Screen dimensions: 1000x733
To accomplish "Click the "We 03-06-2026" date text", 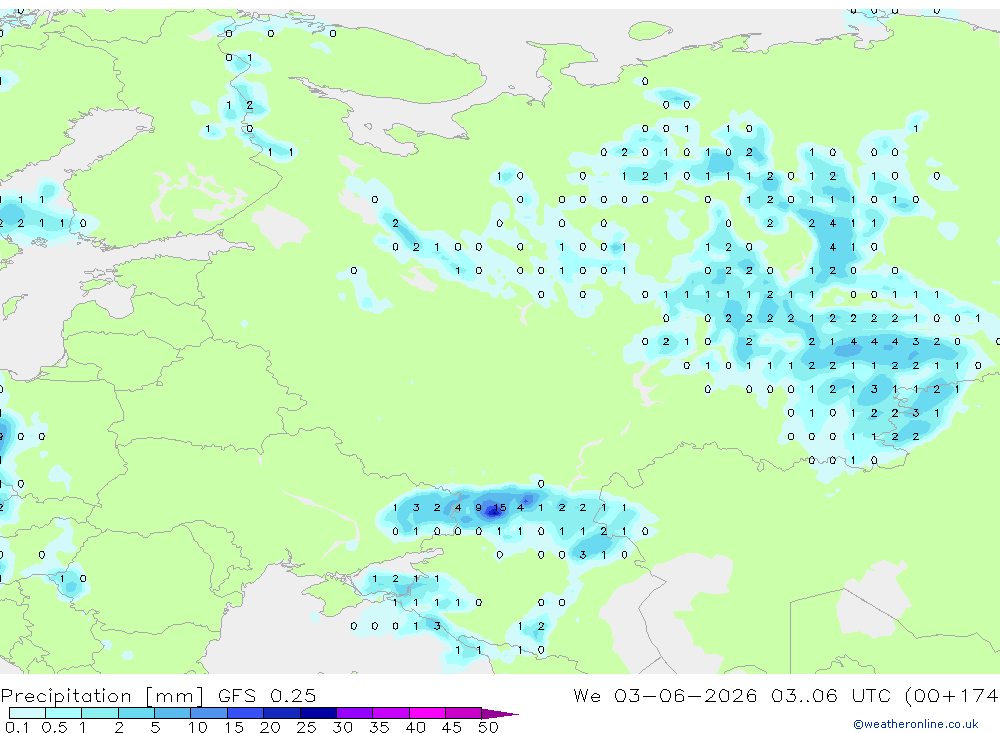I will pyautogui.click(x=665, y=695).
